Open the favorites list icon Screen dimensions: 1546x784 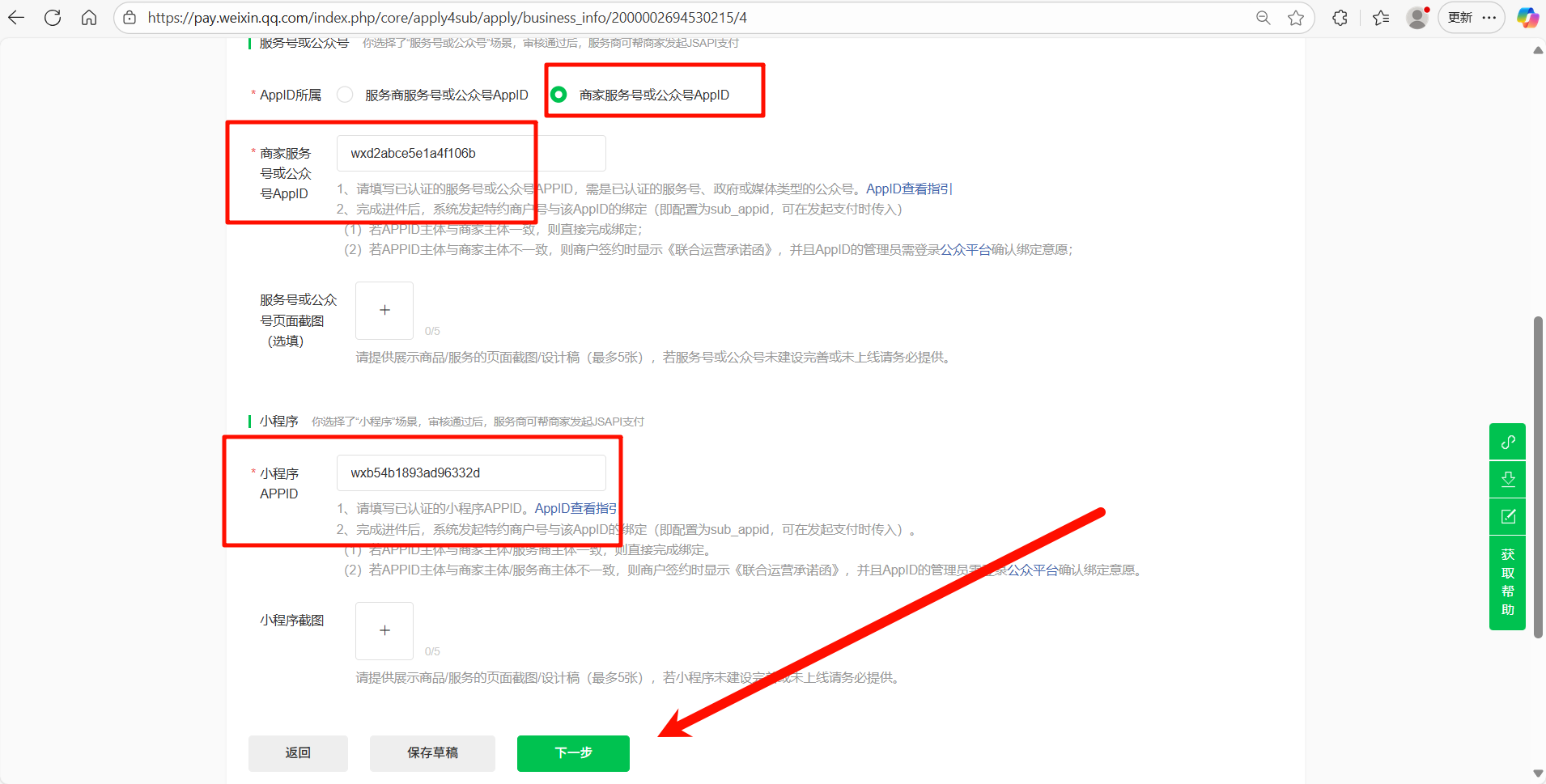1381,18
